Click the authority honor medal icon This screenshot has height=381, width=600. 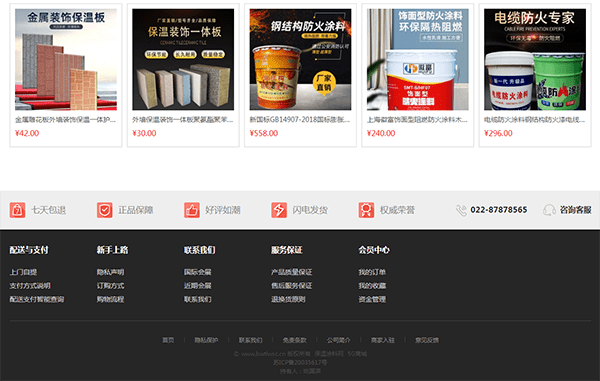tap(366, 210)
